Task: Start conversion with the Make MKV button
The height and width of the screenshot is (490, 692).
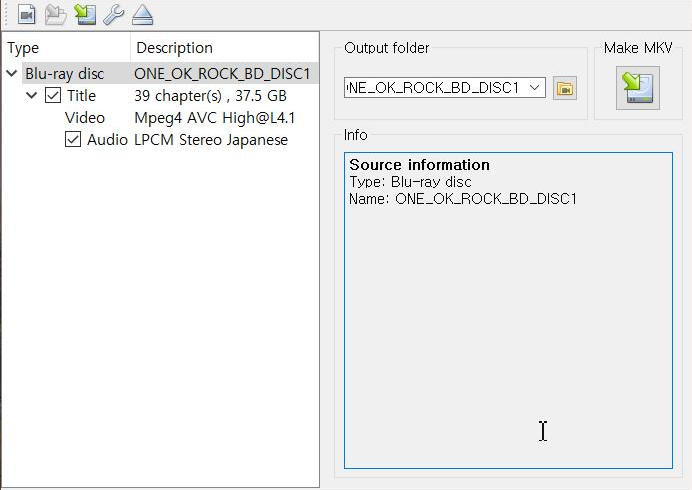Action: coord(638,88)
